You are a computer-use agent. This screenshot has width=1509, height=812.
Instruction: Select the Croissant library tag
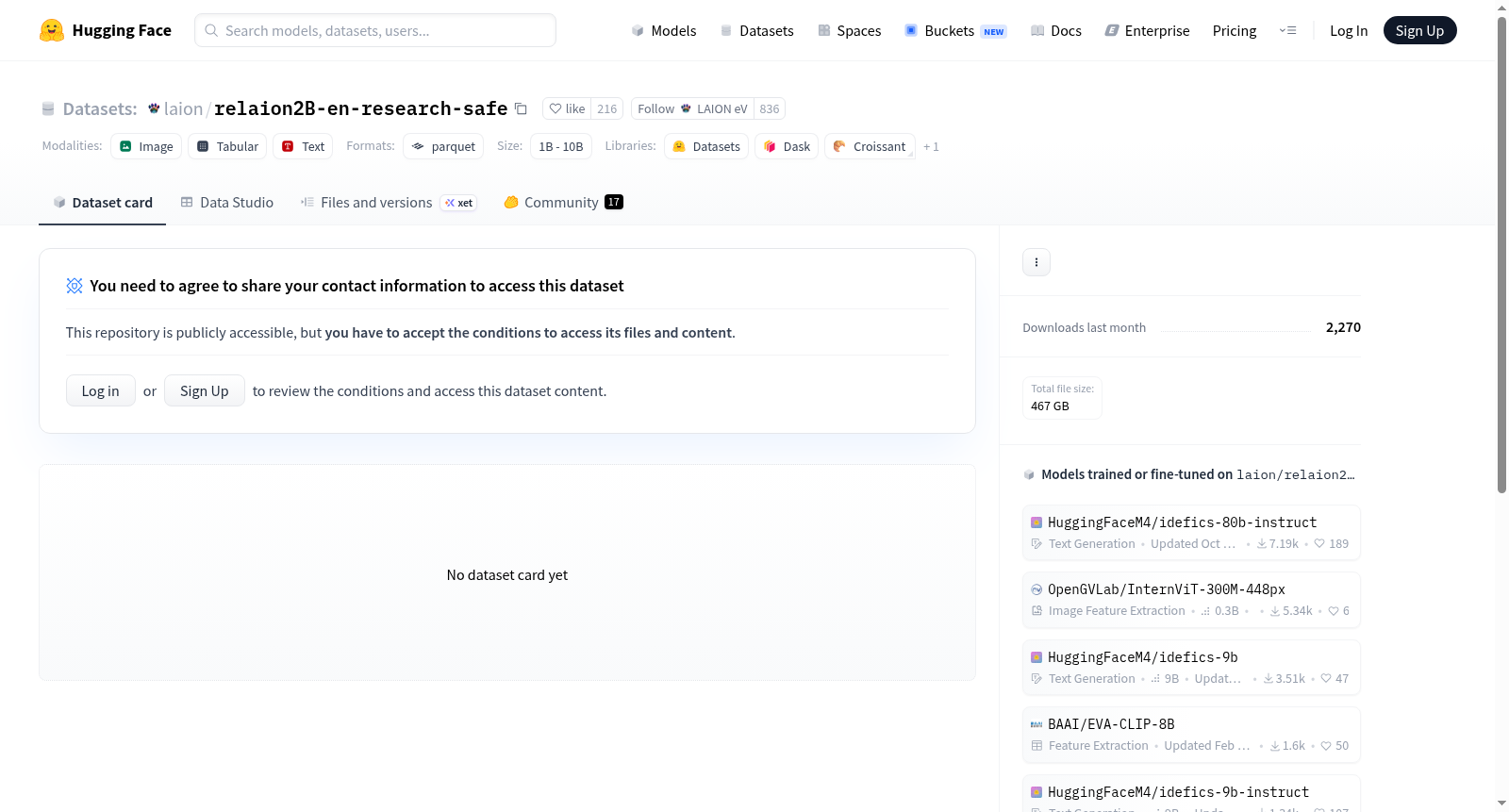tap(870, 146)
